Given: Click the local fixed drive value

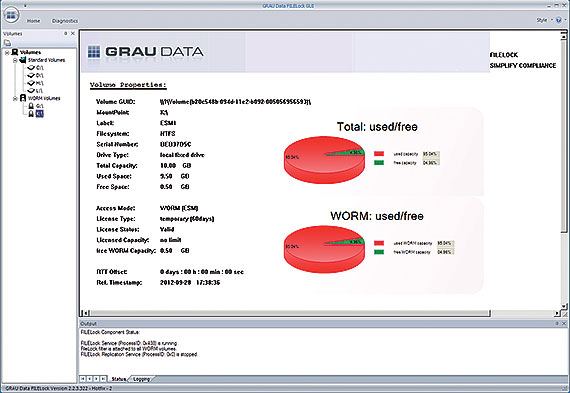Looking at the screenshot, I should [182, 155].
